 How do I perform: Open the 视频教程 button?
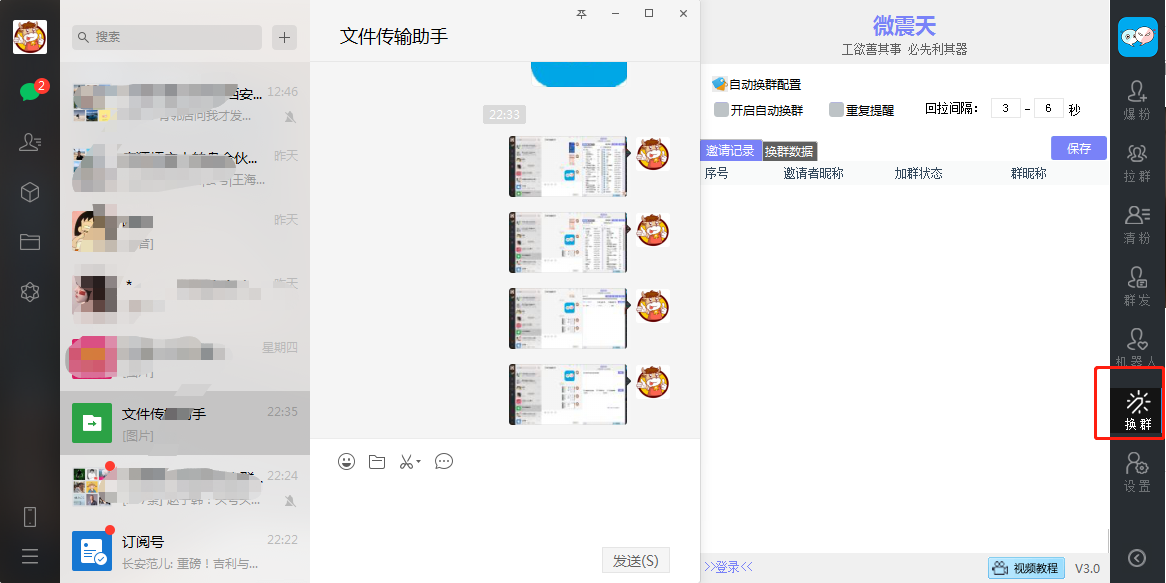pyautogui.click(x=1026, y=568)
